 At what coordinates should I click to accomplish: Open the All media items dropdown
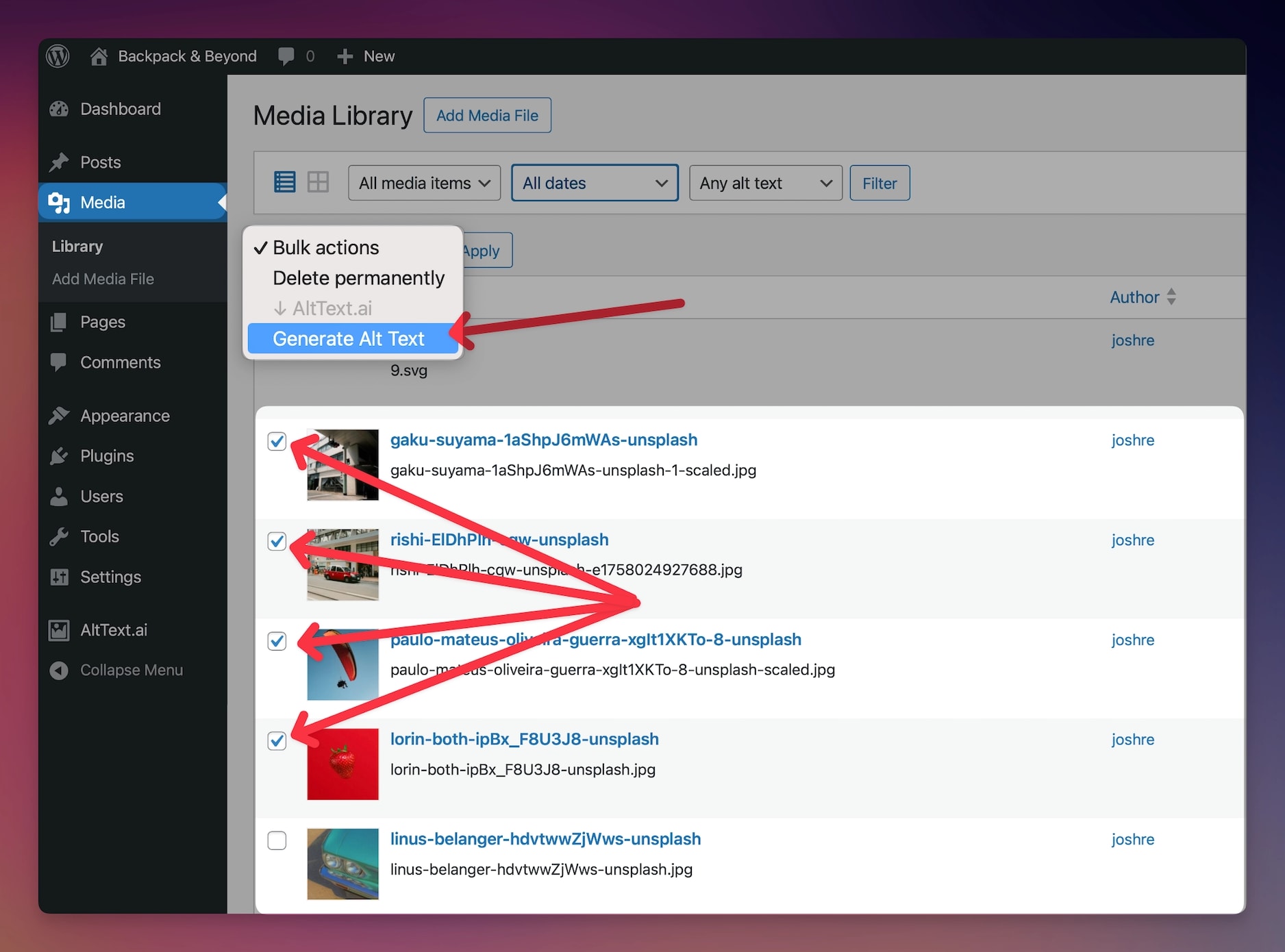click(x=424, y=183)
